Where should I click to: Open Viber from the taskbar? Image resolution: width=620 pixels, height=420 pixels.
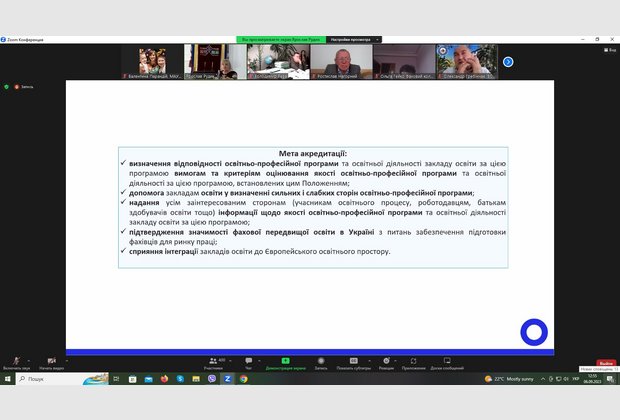pyautogui.click(x=212, y=379)
